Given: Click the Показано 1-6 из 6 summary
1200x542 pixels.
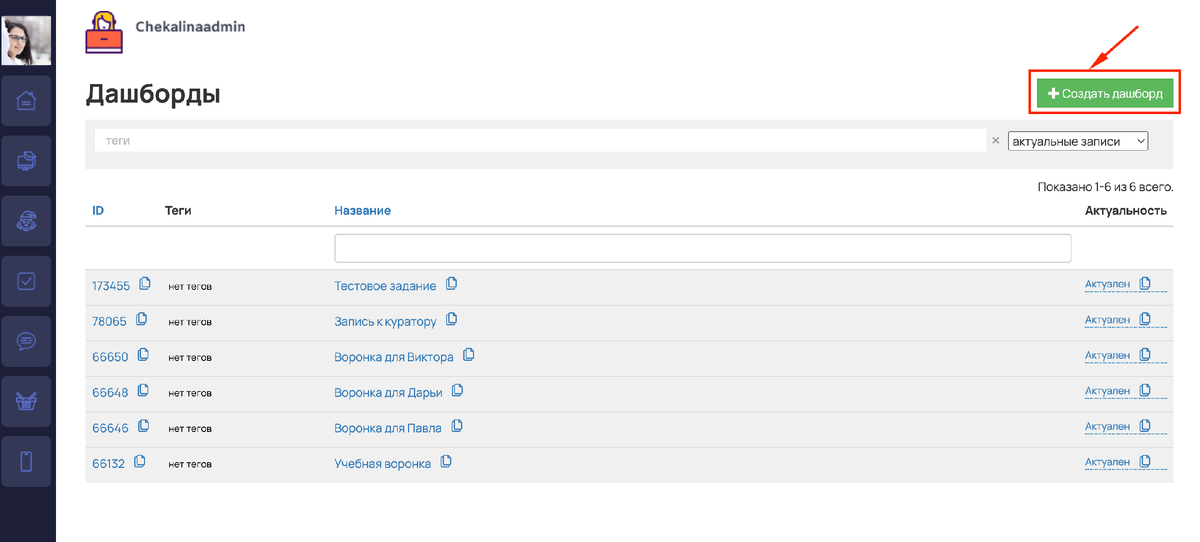Looking at the screenshot, I should pyautogui.click(x=1105, y=187).
